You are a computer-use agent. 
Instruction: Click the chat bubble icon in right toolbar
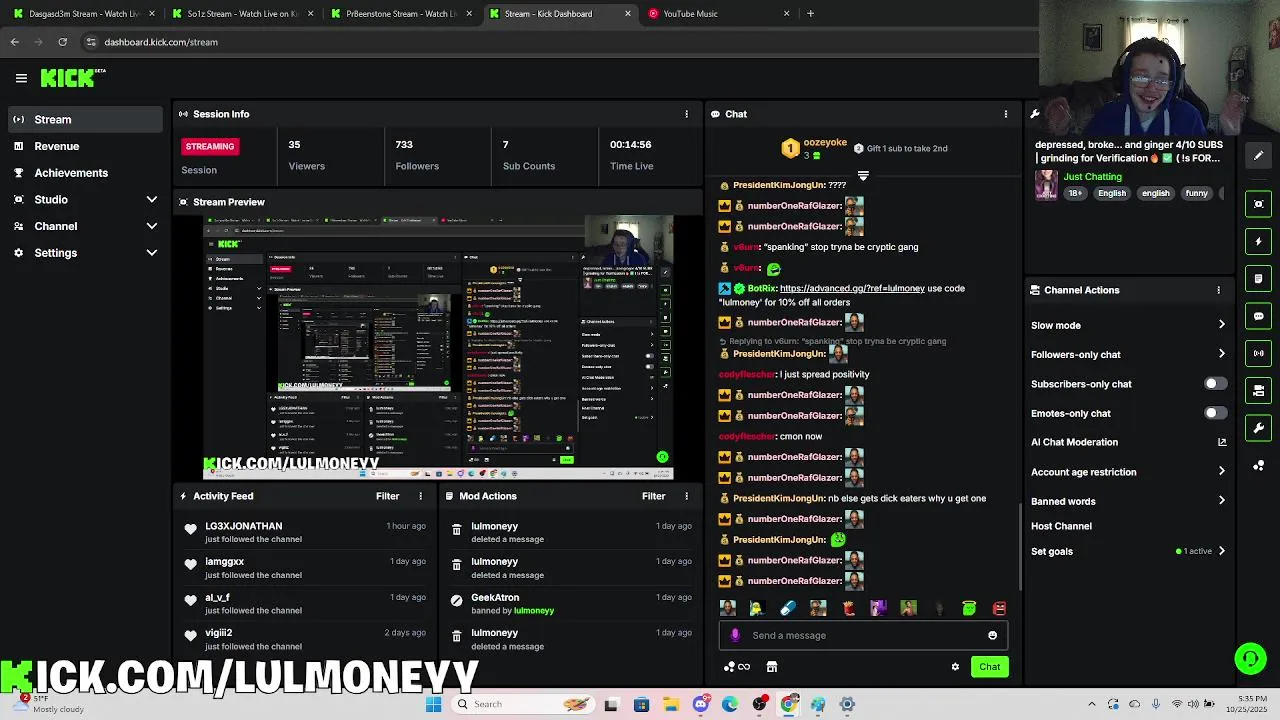(x=1258, y=316)
